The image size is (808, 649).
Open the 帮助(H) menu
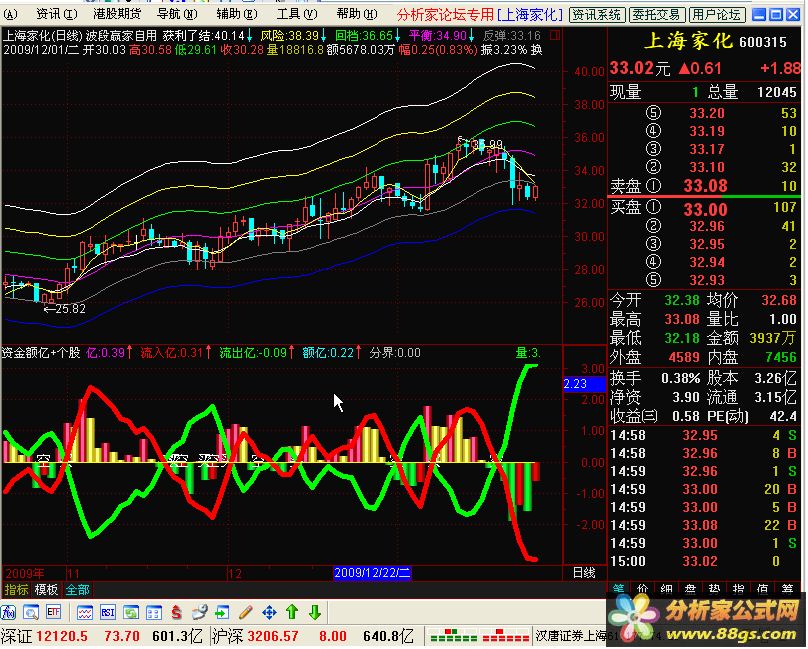click(357, 14)
